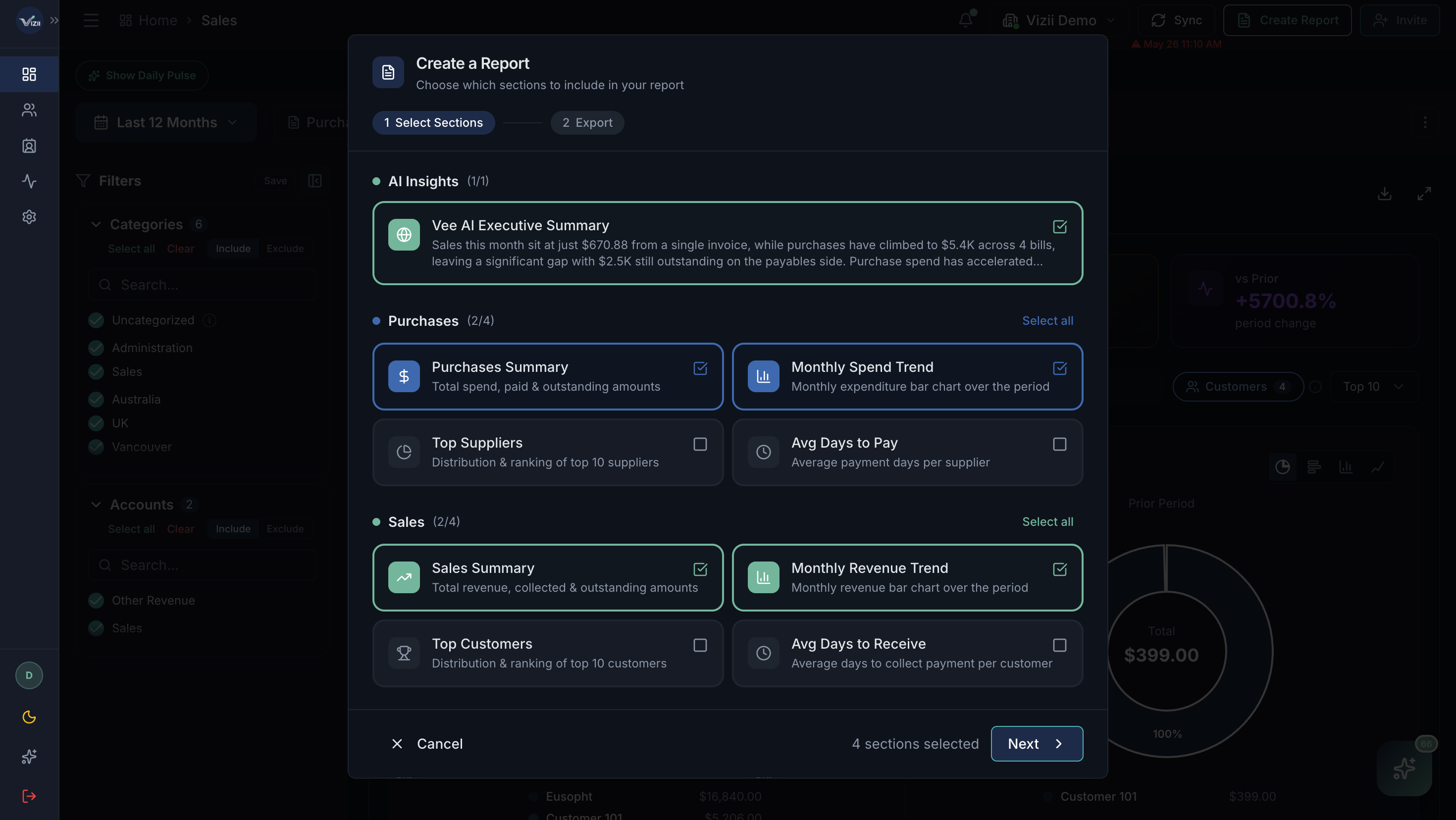Click the Sync button
The width and height of the screenshot is (1456, 820).
[1176, 20]
